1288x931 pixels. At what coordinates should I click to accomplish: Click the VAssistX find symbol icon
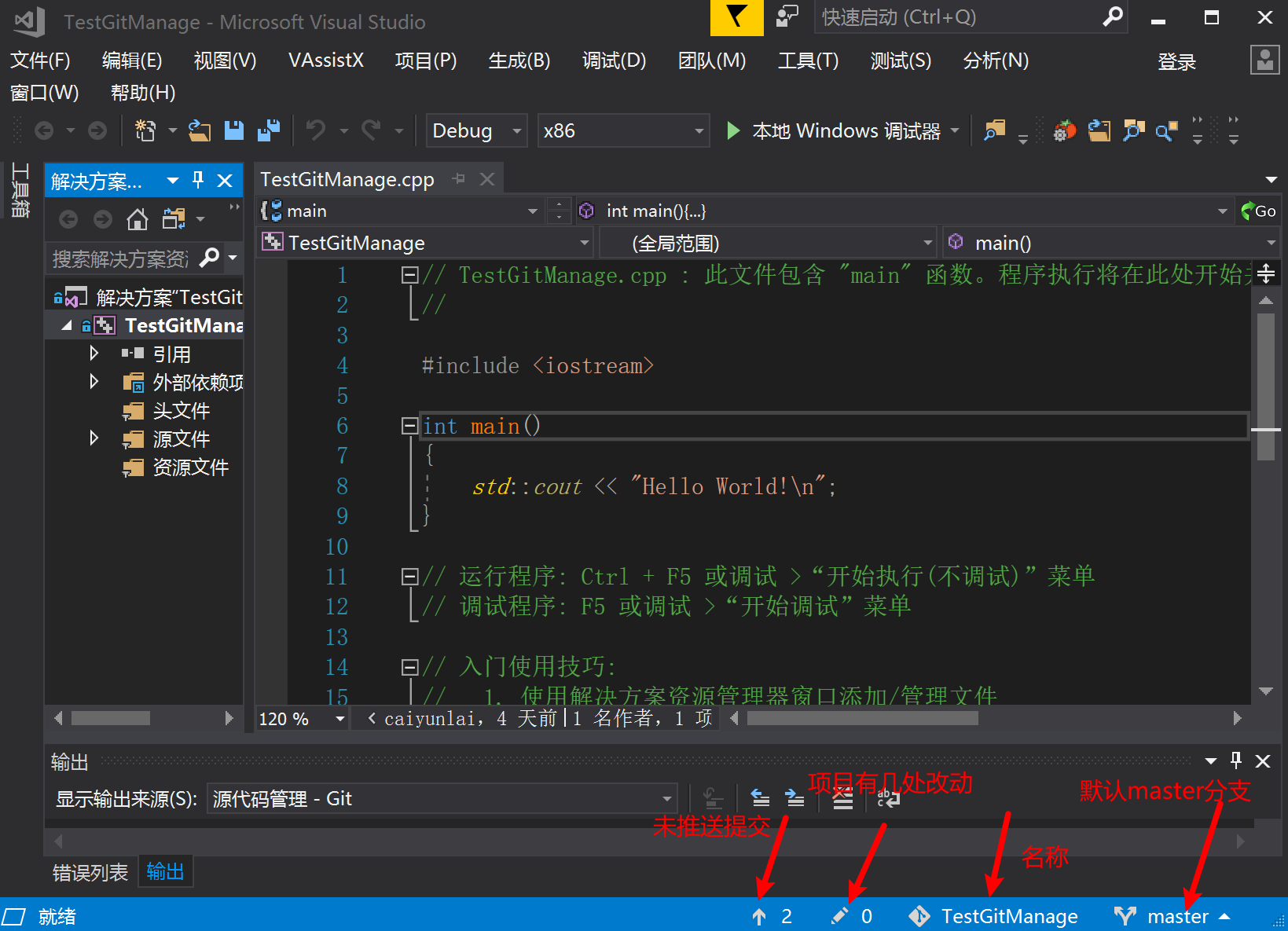click(1133, 130)
